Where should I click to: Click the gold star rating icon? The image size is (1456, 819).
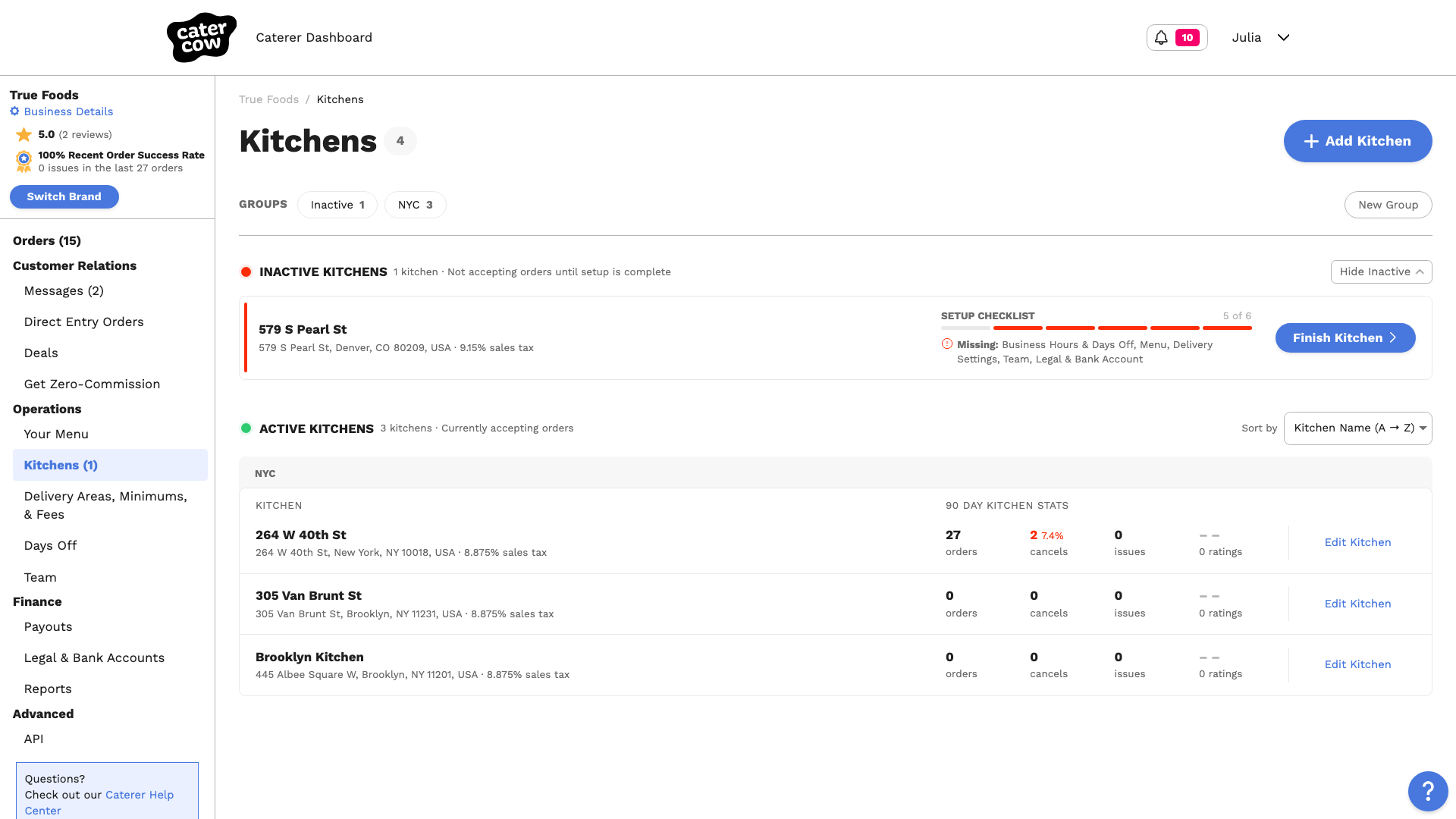[x=24, y=134]
